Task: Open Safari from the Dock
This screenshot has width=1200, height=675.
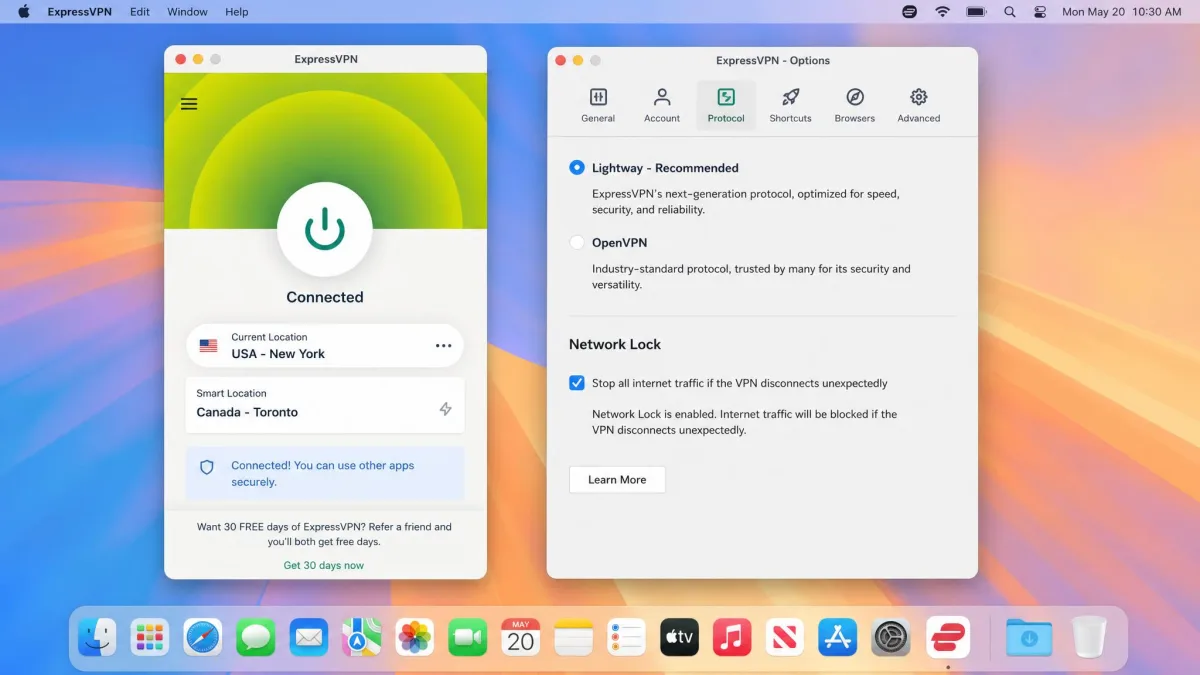Action: [x=203, y=636]
